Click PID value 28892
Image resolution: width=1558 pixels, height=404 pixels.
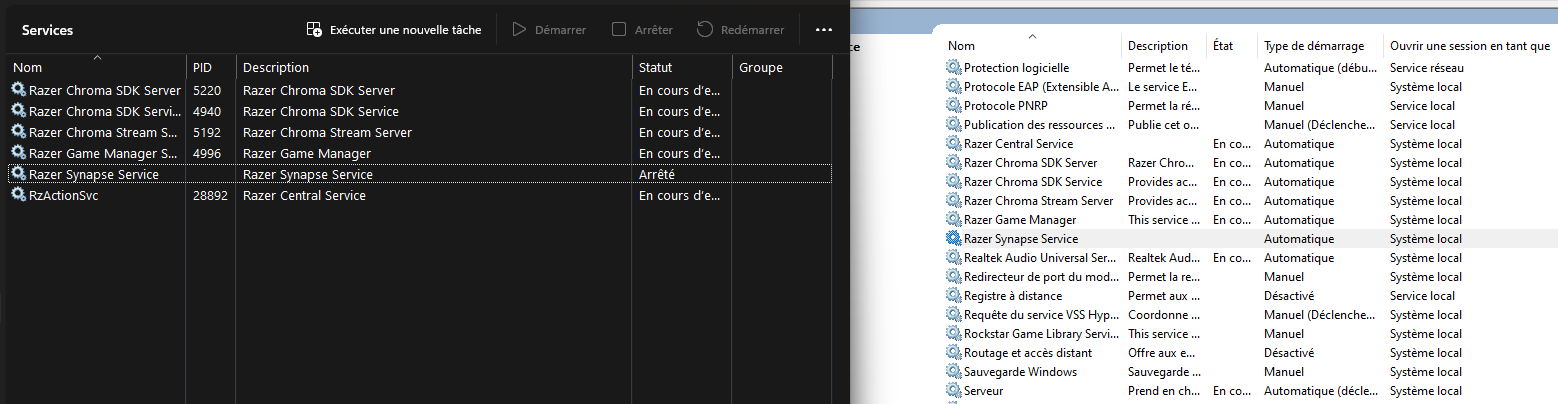[x=210, y=195]
